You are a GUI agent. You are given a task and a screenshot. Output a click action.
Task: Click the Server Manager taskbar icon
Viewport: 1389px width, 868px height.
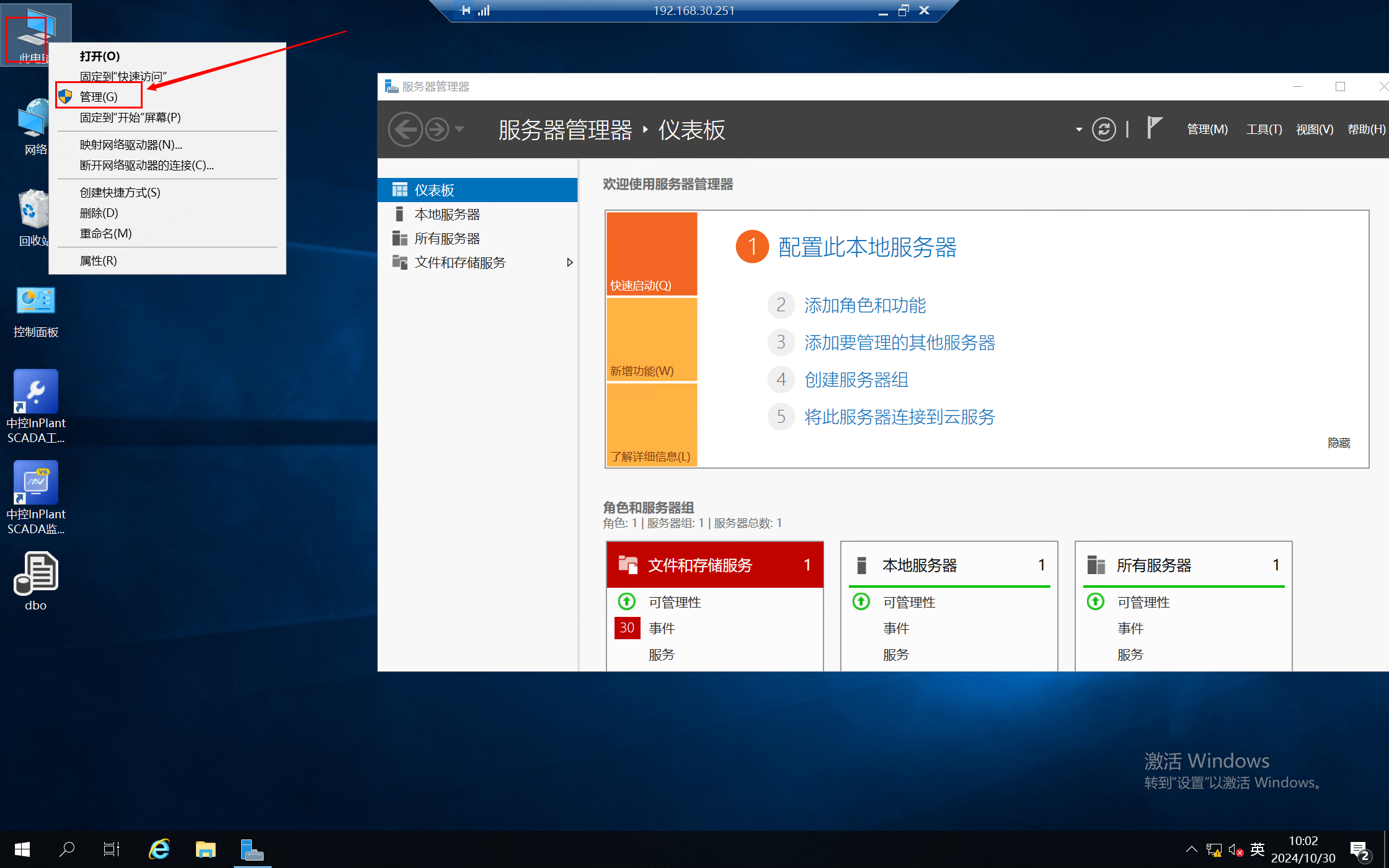coord(252,849)
